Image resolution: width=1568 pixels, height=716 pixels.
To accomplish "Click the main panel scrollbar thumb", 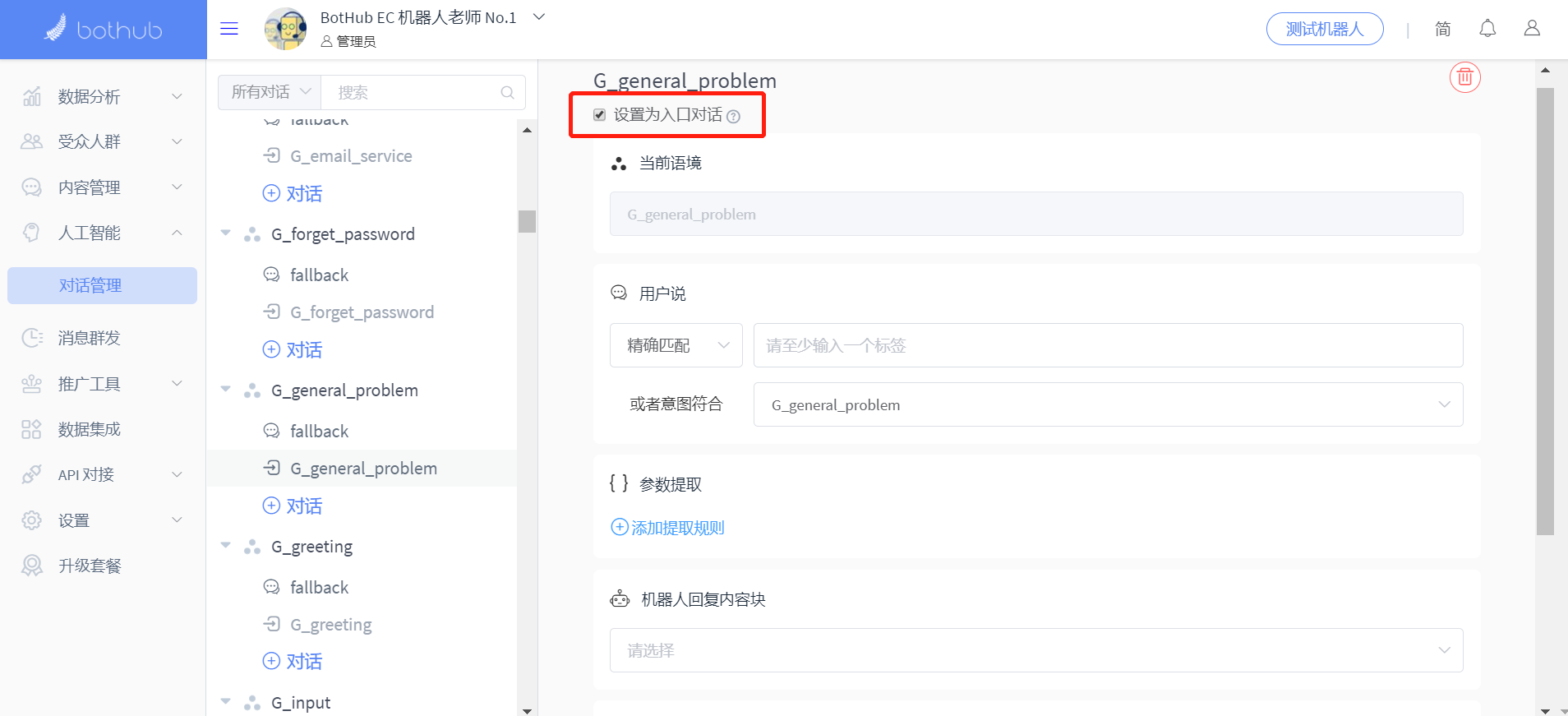I will coord(1546,312).
